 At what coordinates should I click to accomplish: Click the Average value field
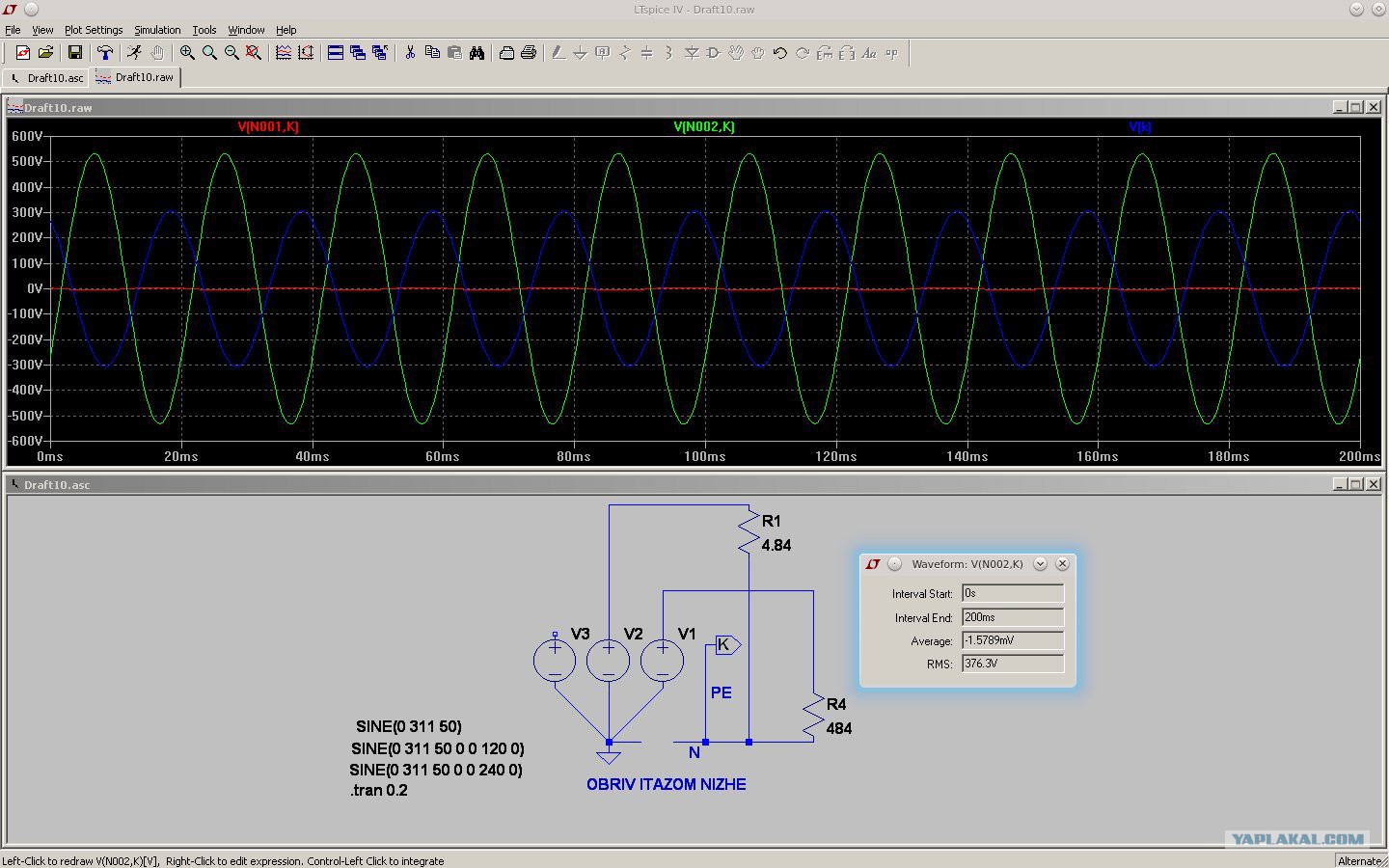pyautogui.click(x=1013, y=640)
